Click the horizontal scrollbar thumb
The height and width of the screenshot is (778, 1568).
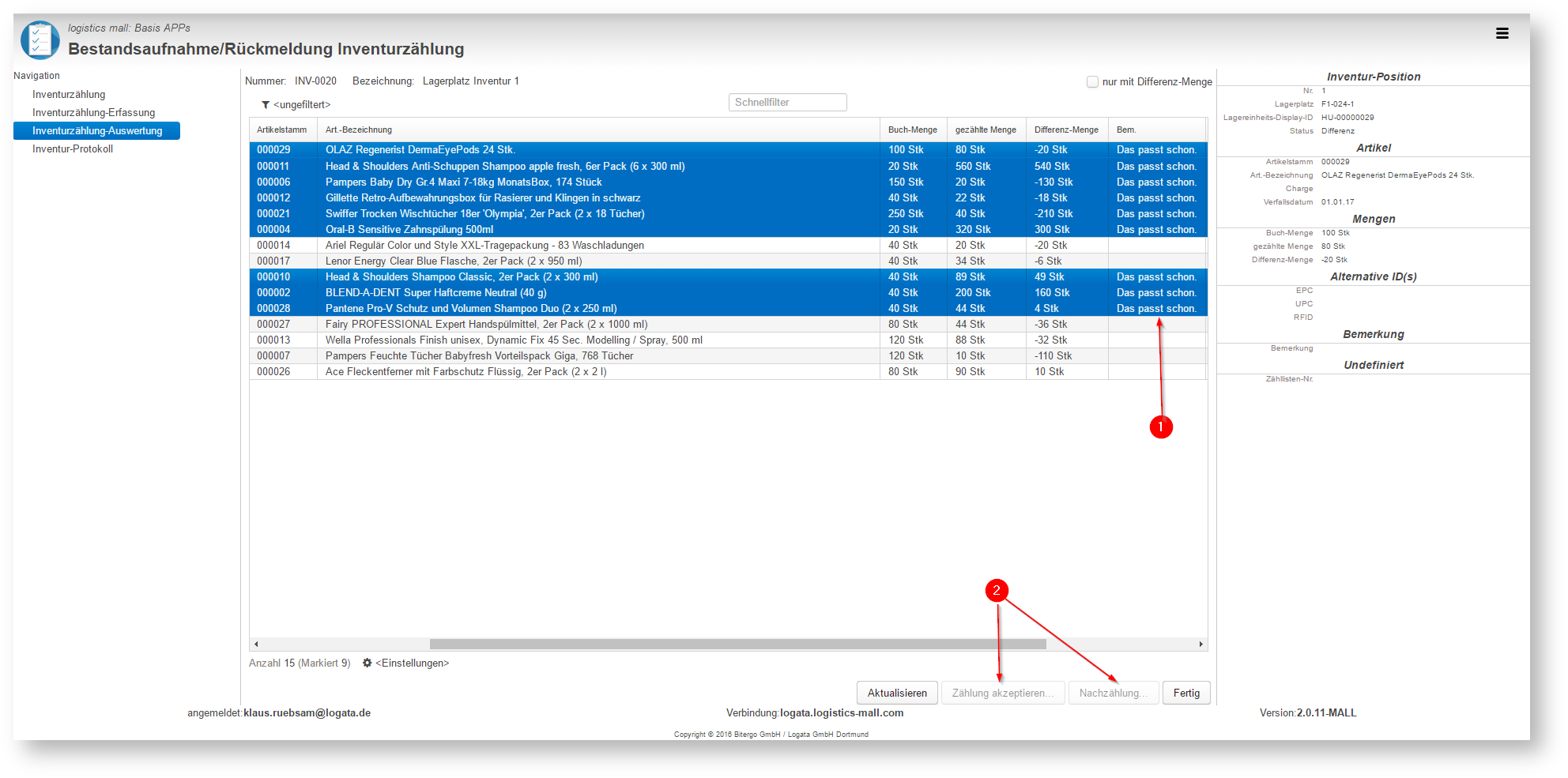[x=737, y=644]
